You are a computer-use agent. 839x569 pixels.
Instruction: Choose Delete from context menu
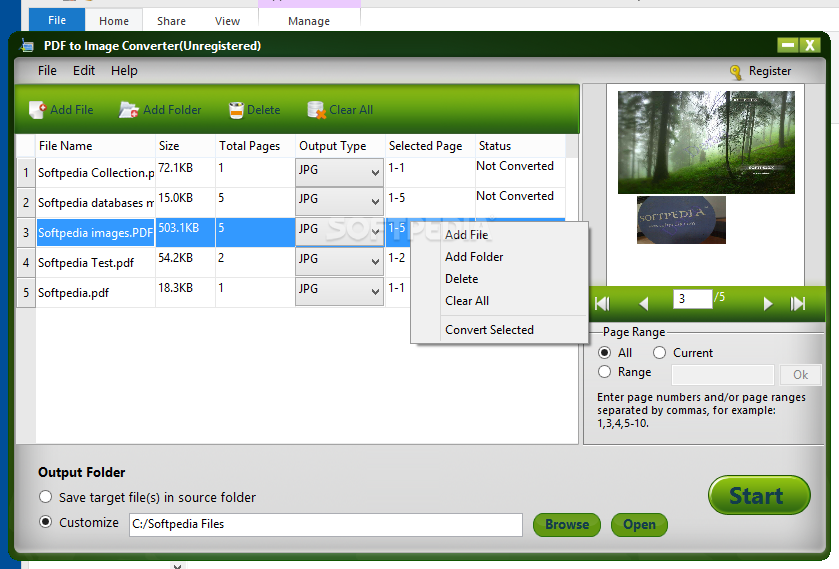(x=462, y=279)
